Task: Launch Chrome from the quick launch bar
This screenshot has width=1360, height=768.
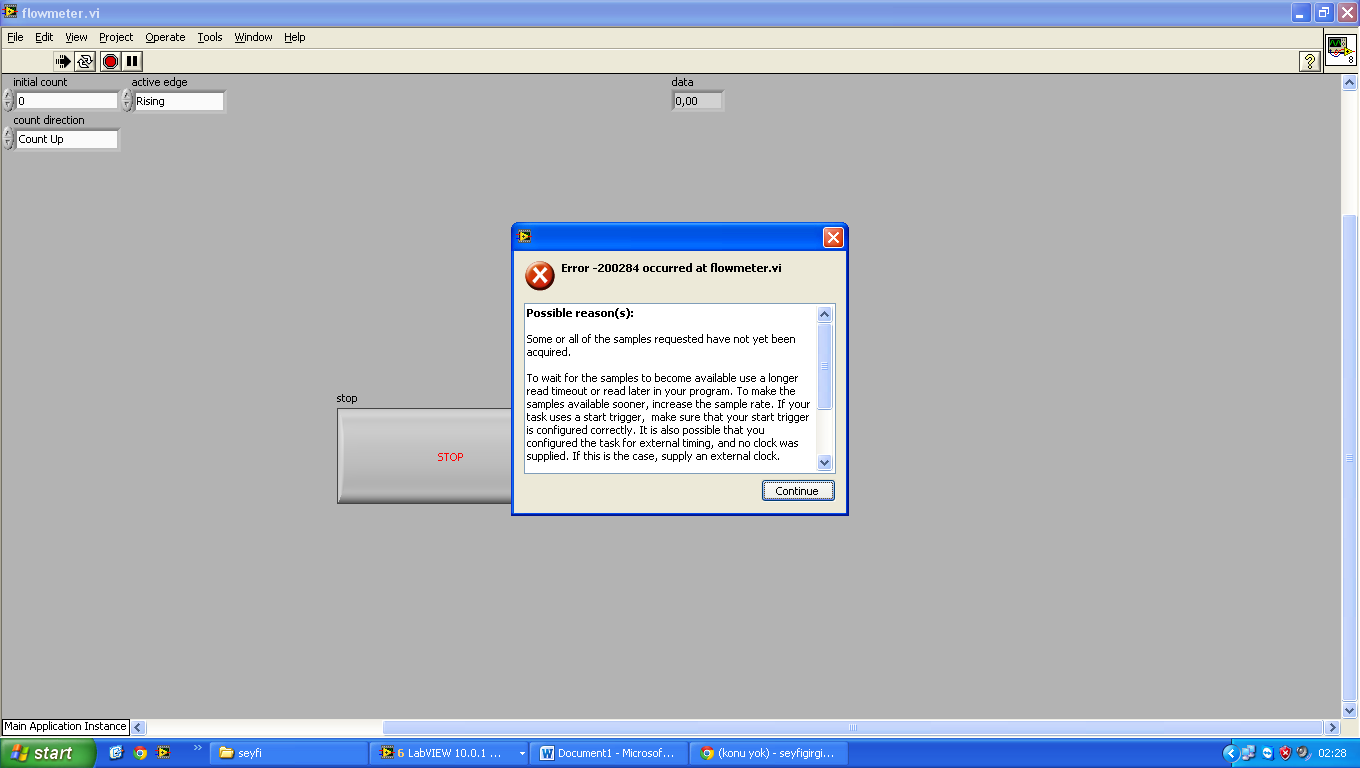Action: (140, 753)
